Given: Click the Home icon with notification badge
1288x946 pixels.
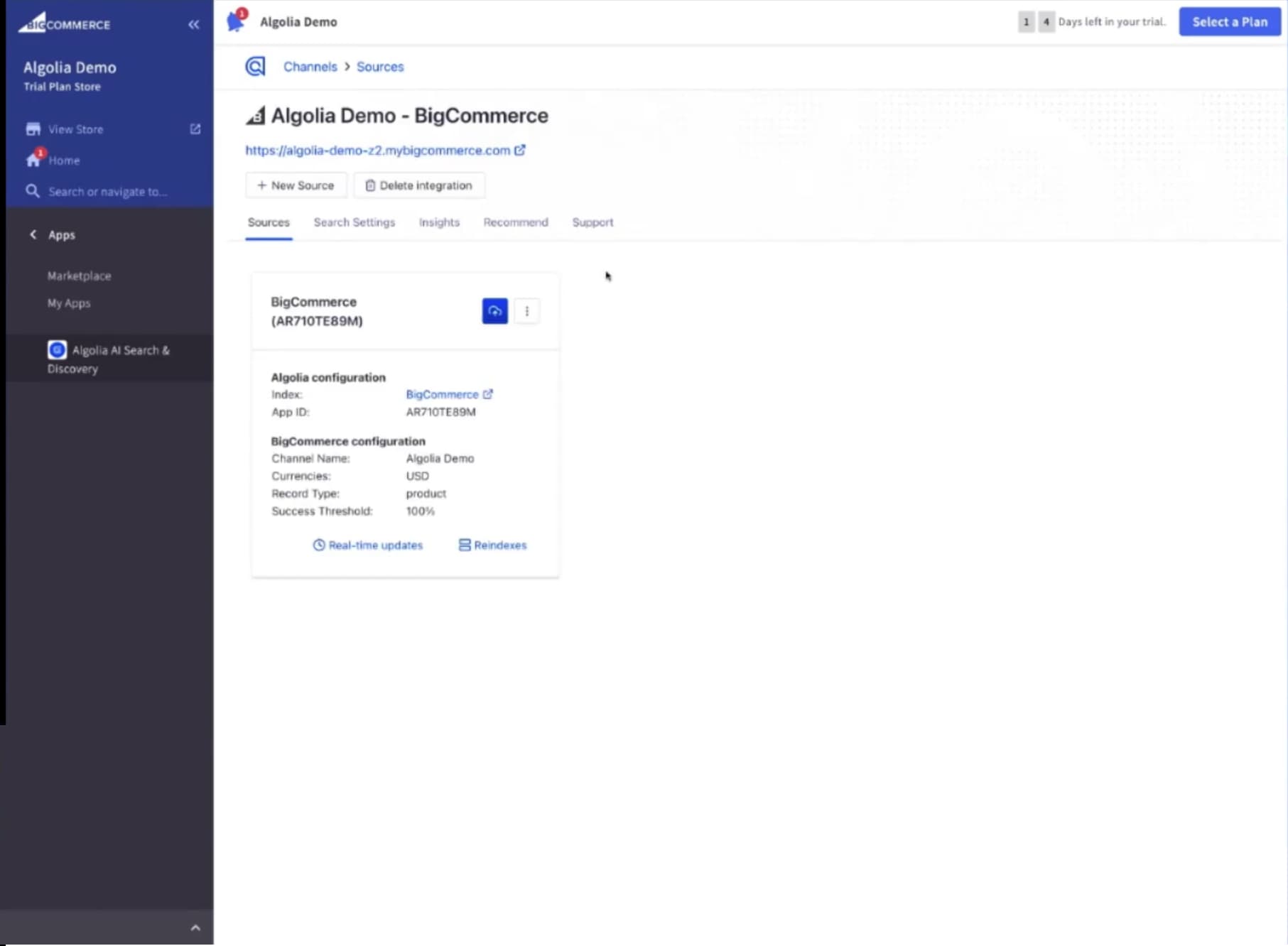Looking at the screenshot, I should coord(34,158).
